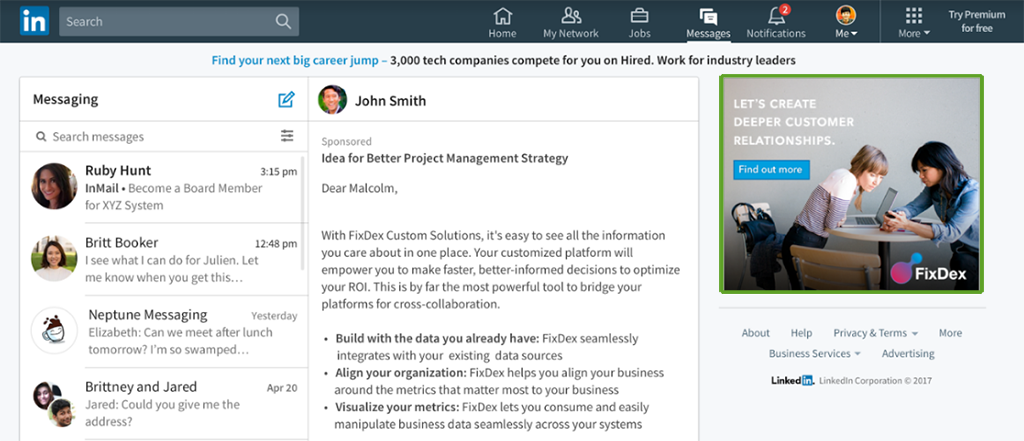
Task: Expand the More apps grid dropdown
Action: coord(913,21)
